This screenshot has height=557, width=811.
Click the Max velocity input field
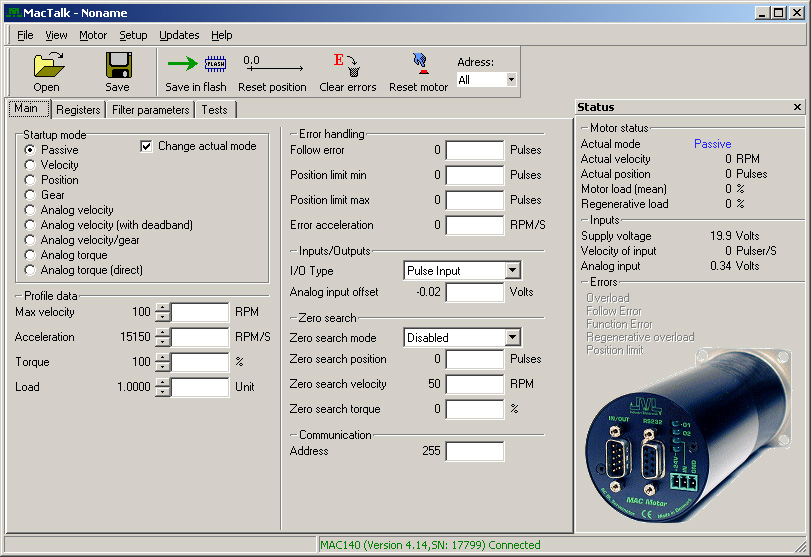click(x=200, y=312)
